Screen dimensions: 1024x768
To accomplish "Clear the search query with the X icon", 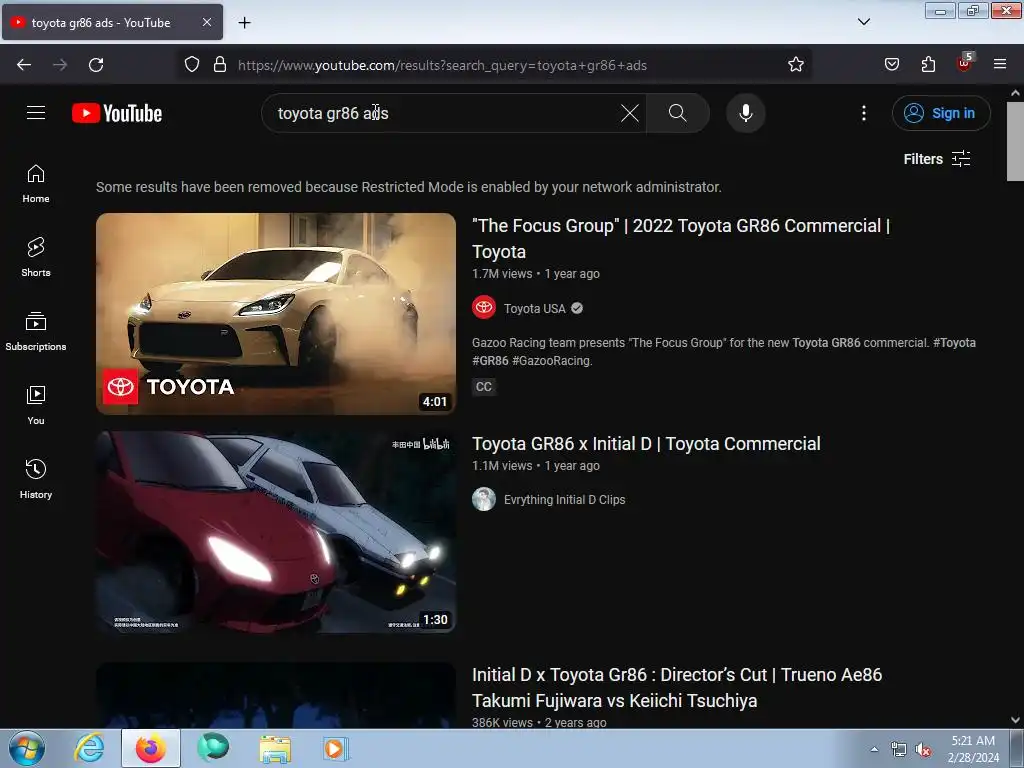I will [x=630, y=113].
